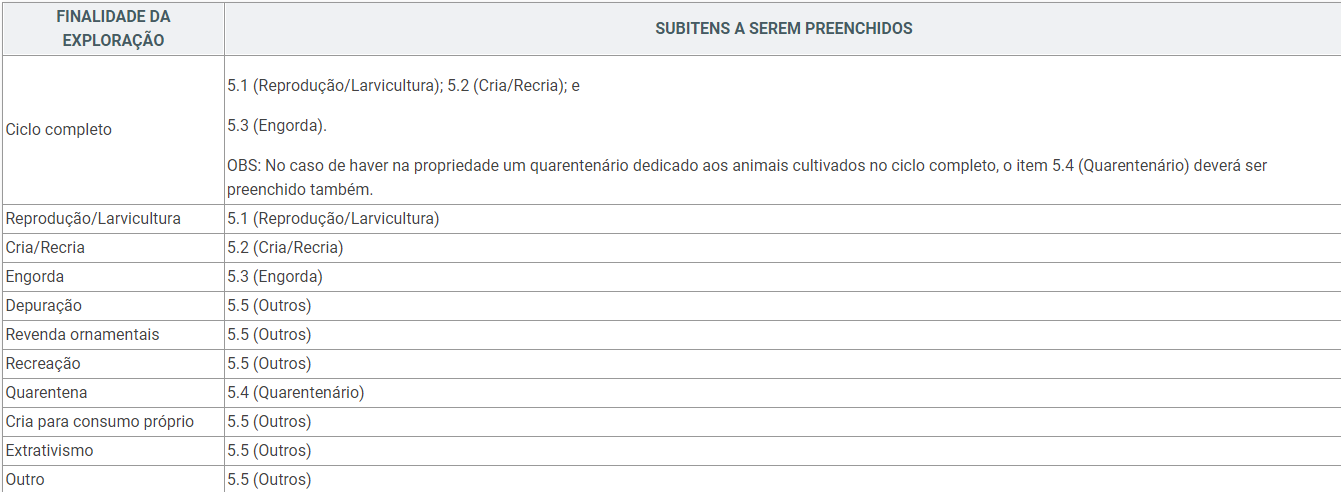
Task: Click '5.5 (Outros)' in the Depuração row
Action: 269,305
